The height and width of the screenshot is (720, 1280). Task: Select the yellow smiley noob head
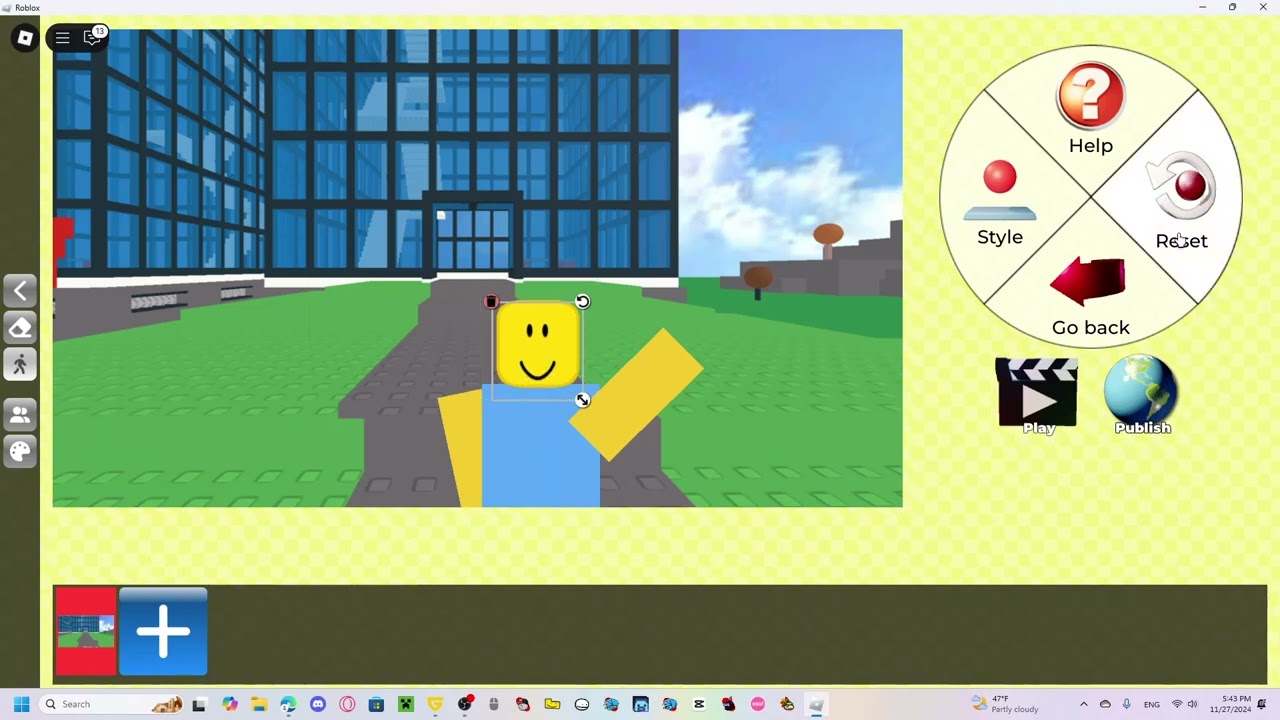coord(537,346)
